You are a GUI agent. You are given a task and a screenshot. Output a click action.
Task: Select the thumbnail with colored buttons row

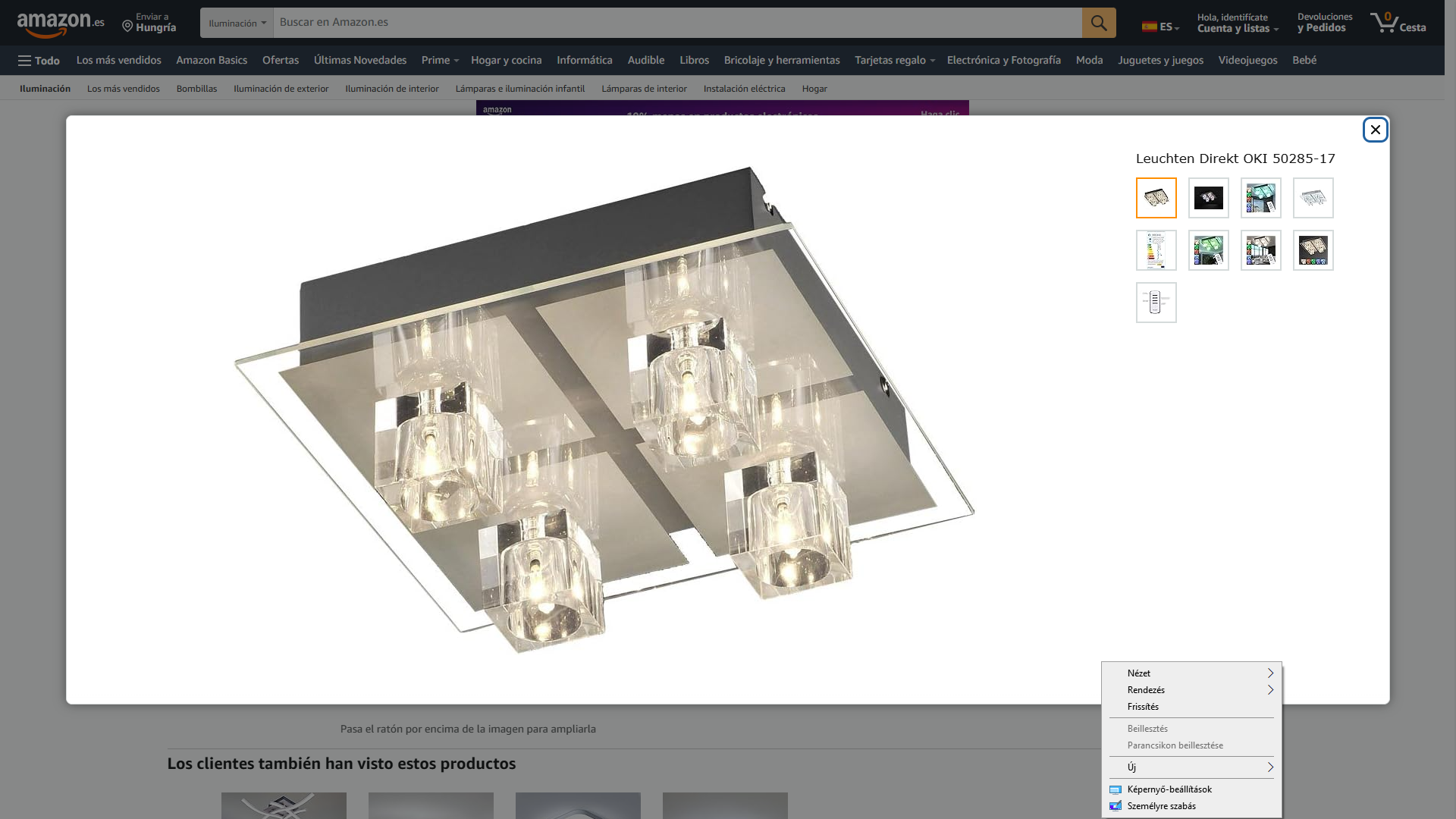tap(1313, 250)
